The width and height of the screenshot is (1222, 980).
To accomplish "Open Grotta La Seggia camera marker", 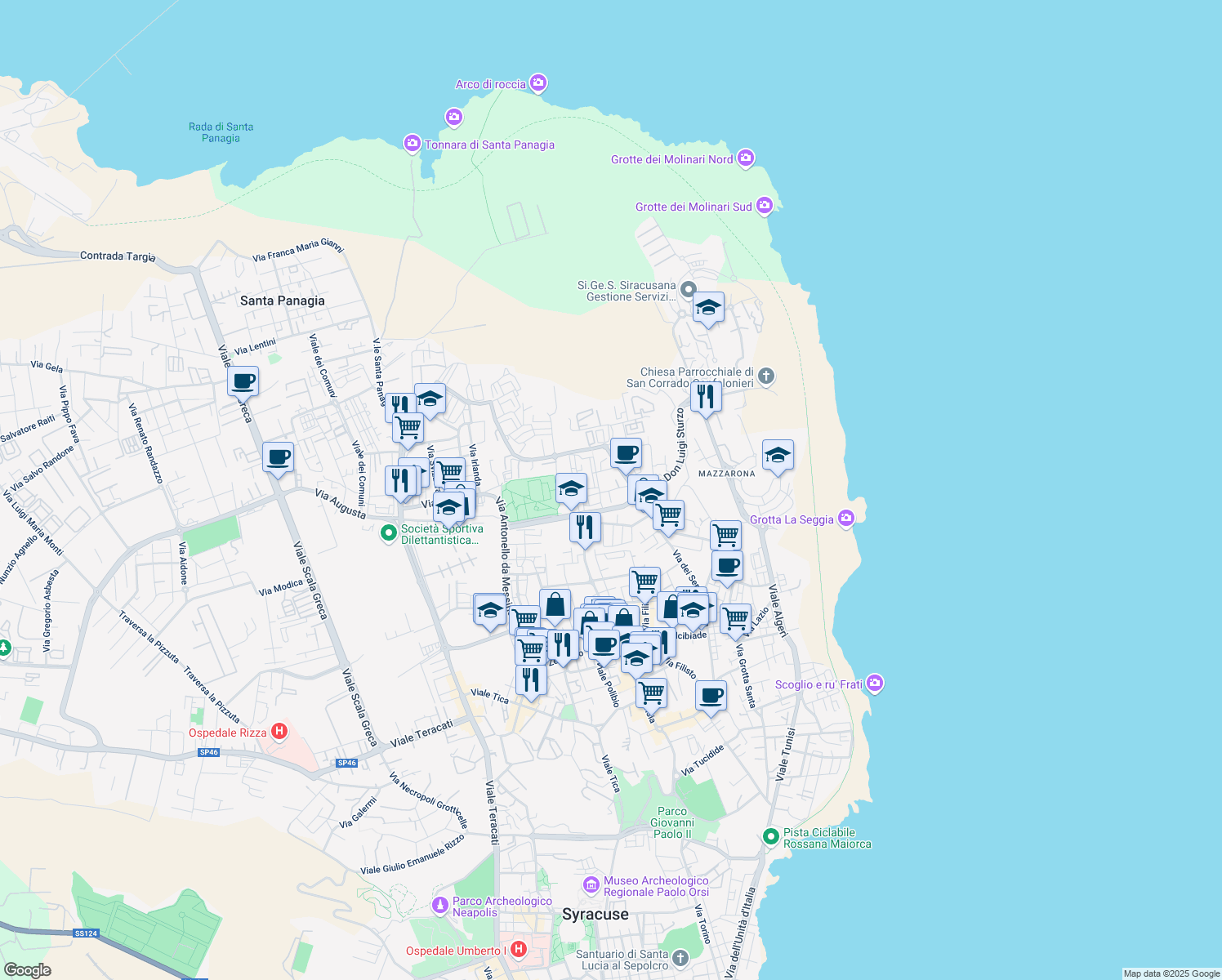I will click(845, 519).
